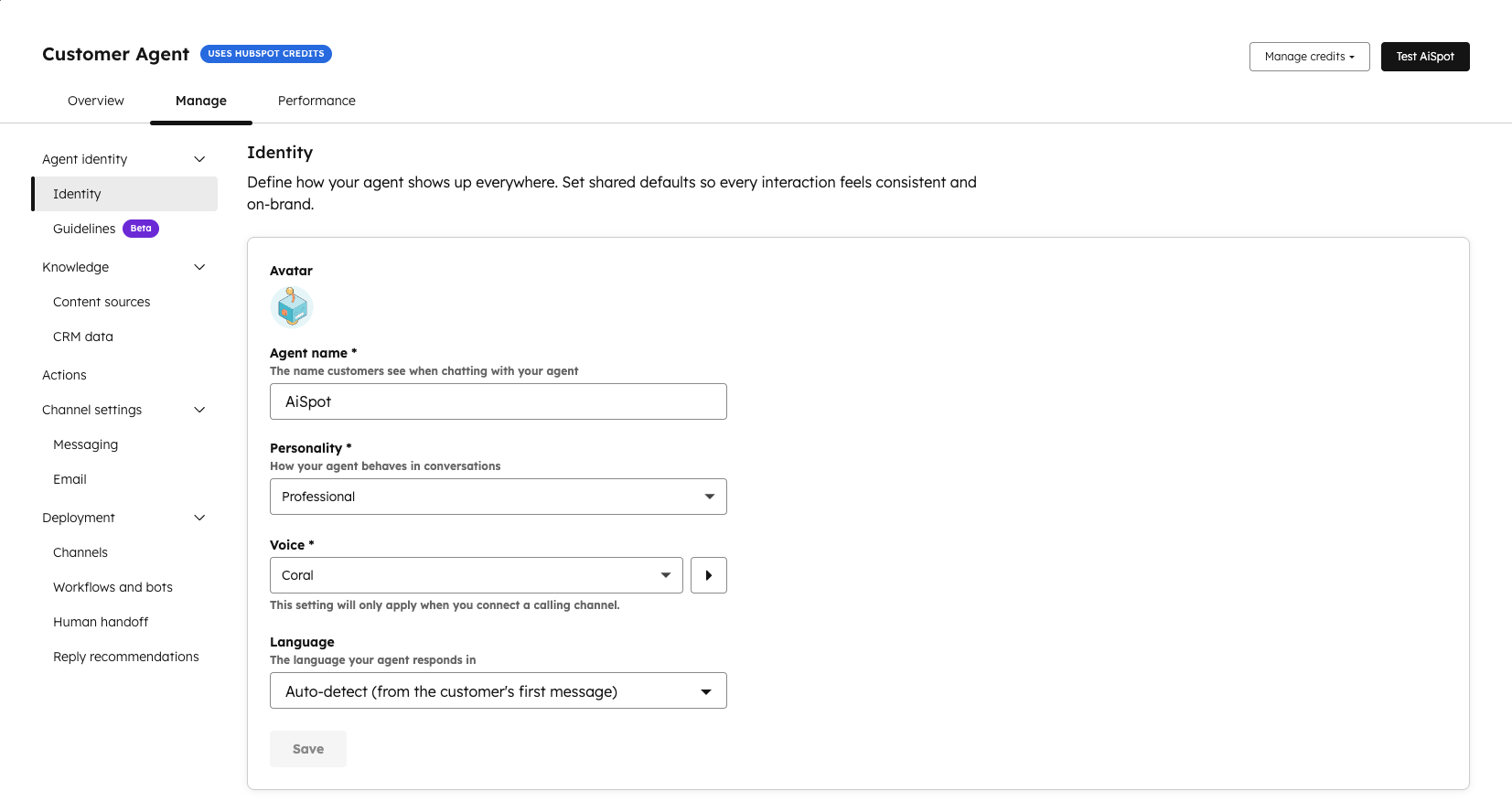The width and height of the screenshot is (1512, 802).
Task: Switch to the Performance tab
Action: tap(316, 101)
